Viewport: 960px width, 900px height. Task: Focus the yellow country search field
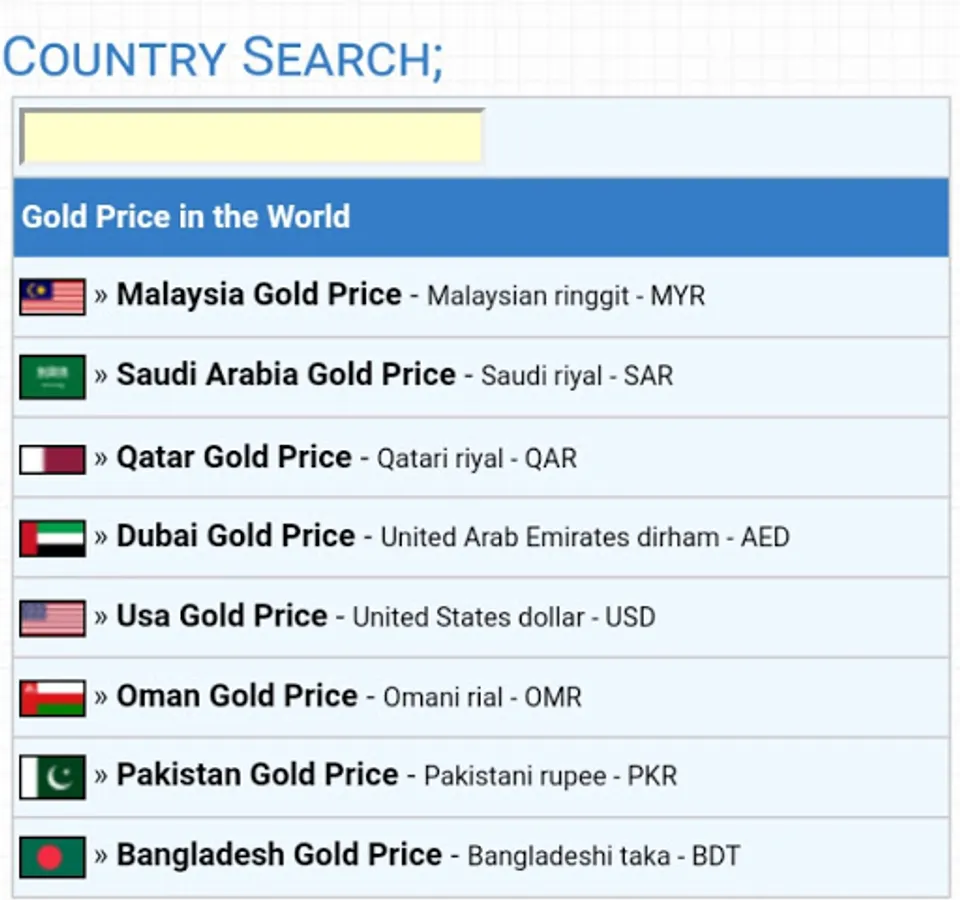pos(252,137)
